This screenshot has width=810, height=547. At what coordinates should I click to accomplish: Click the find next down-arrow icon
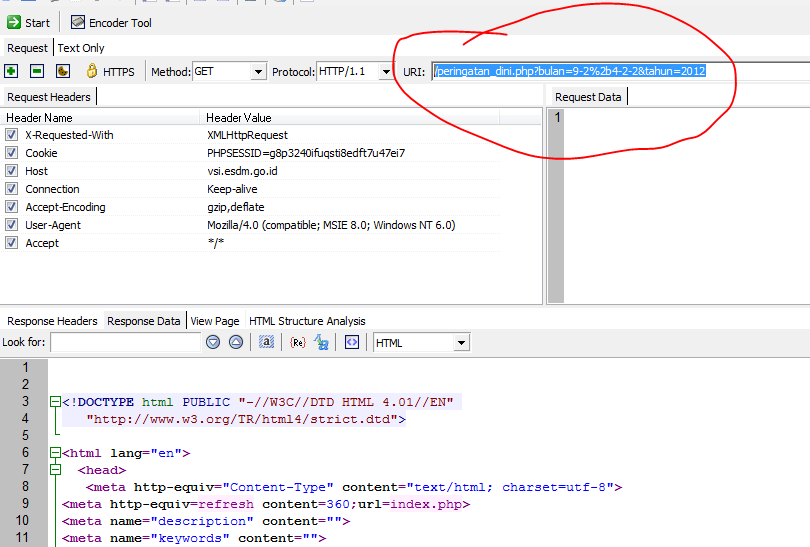[213, 342]
